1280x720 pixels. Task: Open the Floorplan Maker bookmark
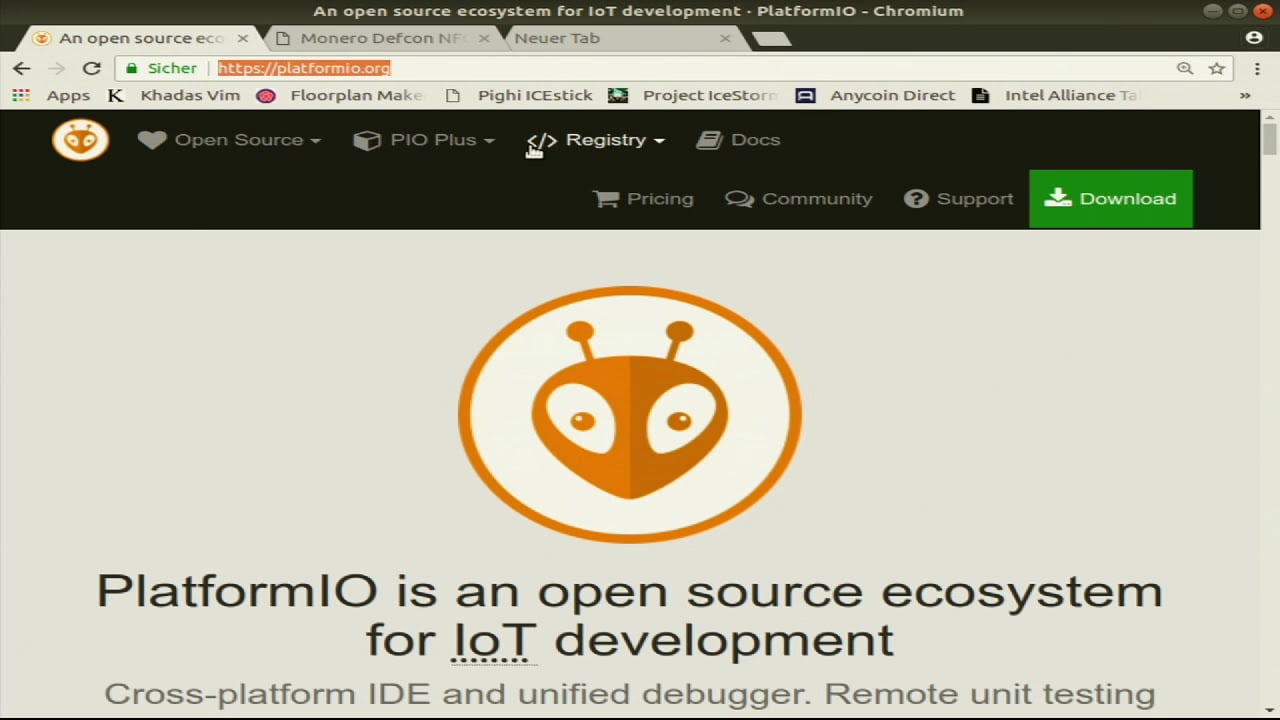pyautogui.click(x=340, y=95)
